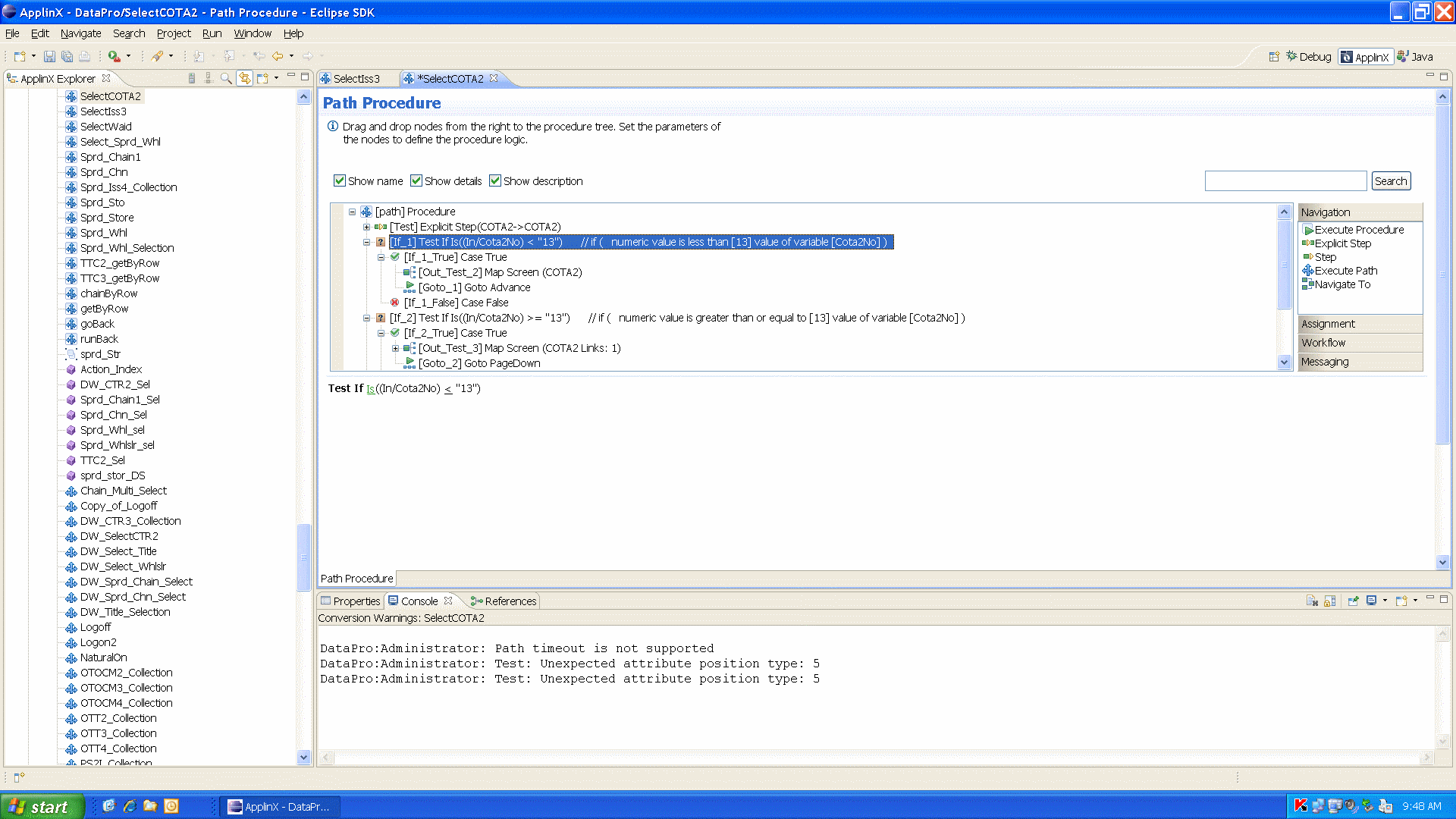Expand the Messaging palette section
Viewport: 1456px width, 819px height.
click(1360, 362)
